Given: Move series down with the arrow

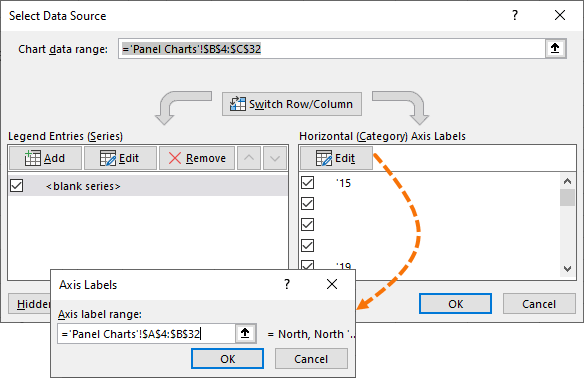Looking at the screenshot, I should click(275, 158).
